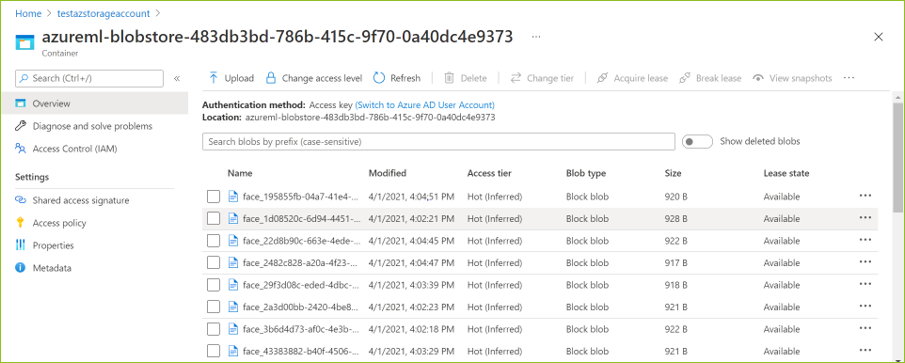Screen dimensions: 905x363
Task: Click Metadata info icon
Action: click(x=21, y=268)
